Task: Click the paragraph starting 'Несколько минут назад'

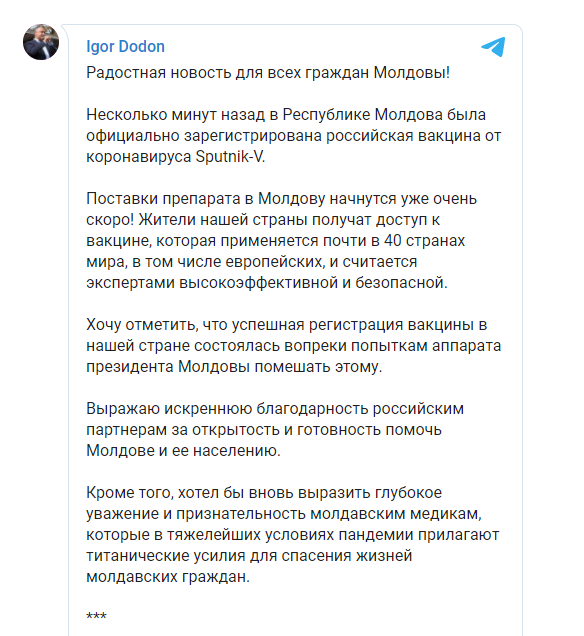Action: (x=294, y=135)
